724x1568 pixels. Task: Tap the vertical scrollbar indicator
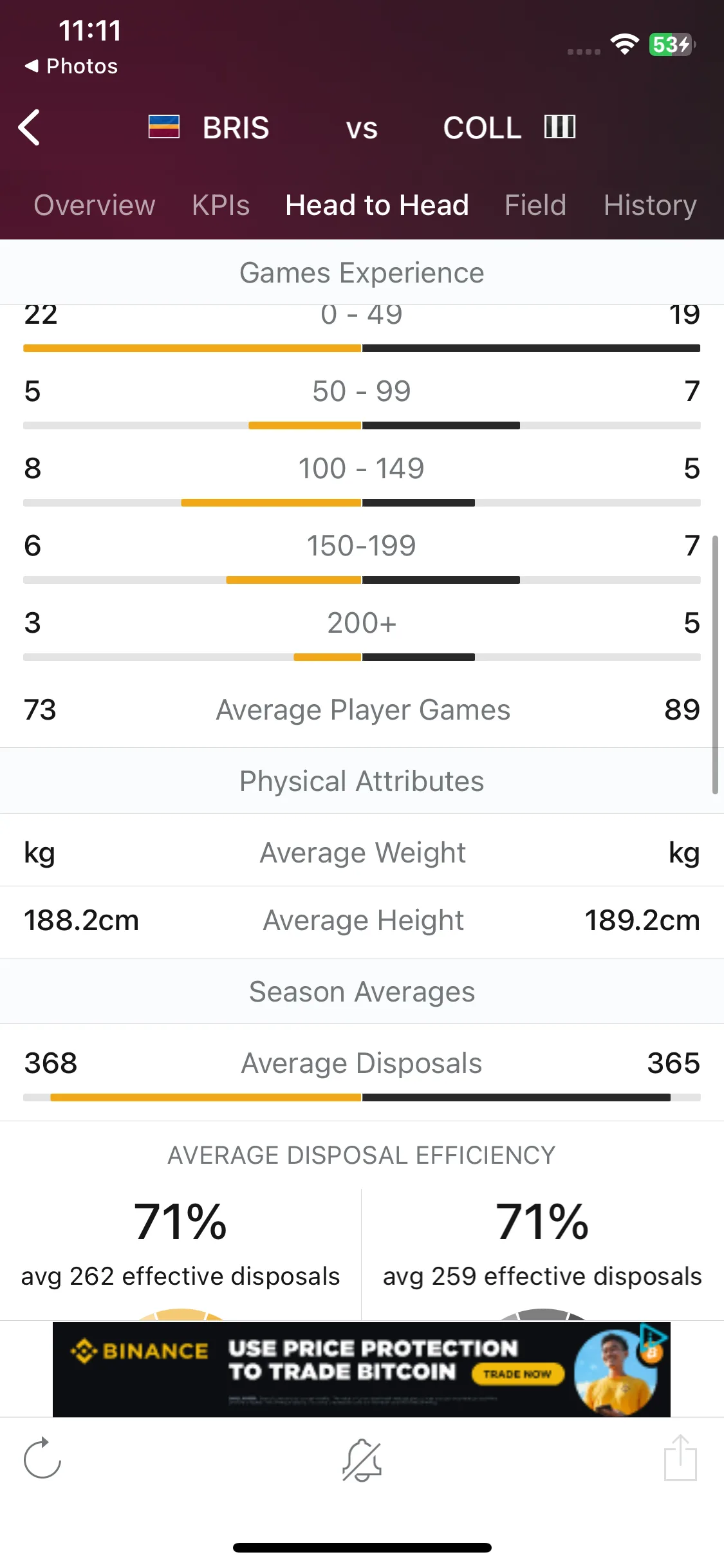coord(715,664)
